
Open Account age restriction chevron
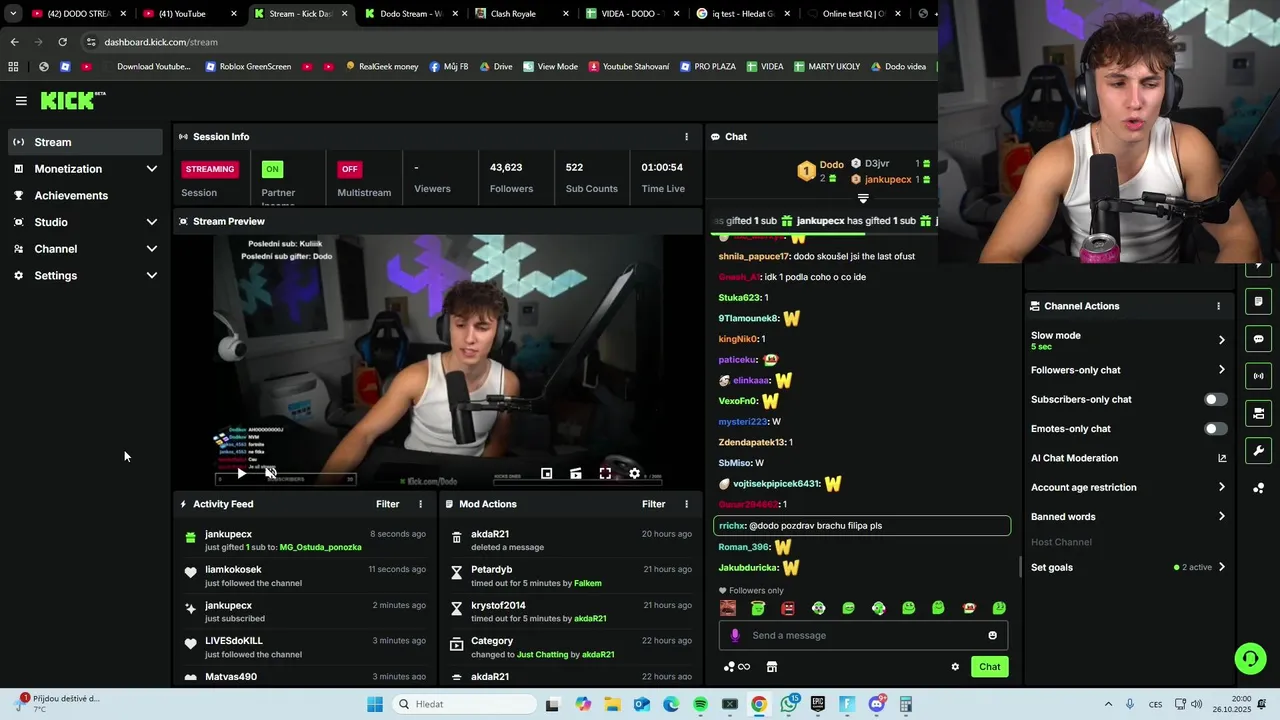[x=1221, y=487]
